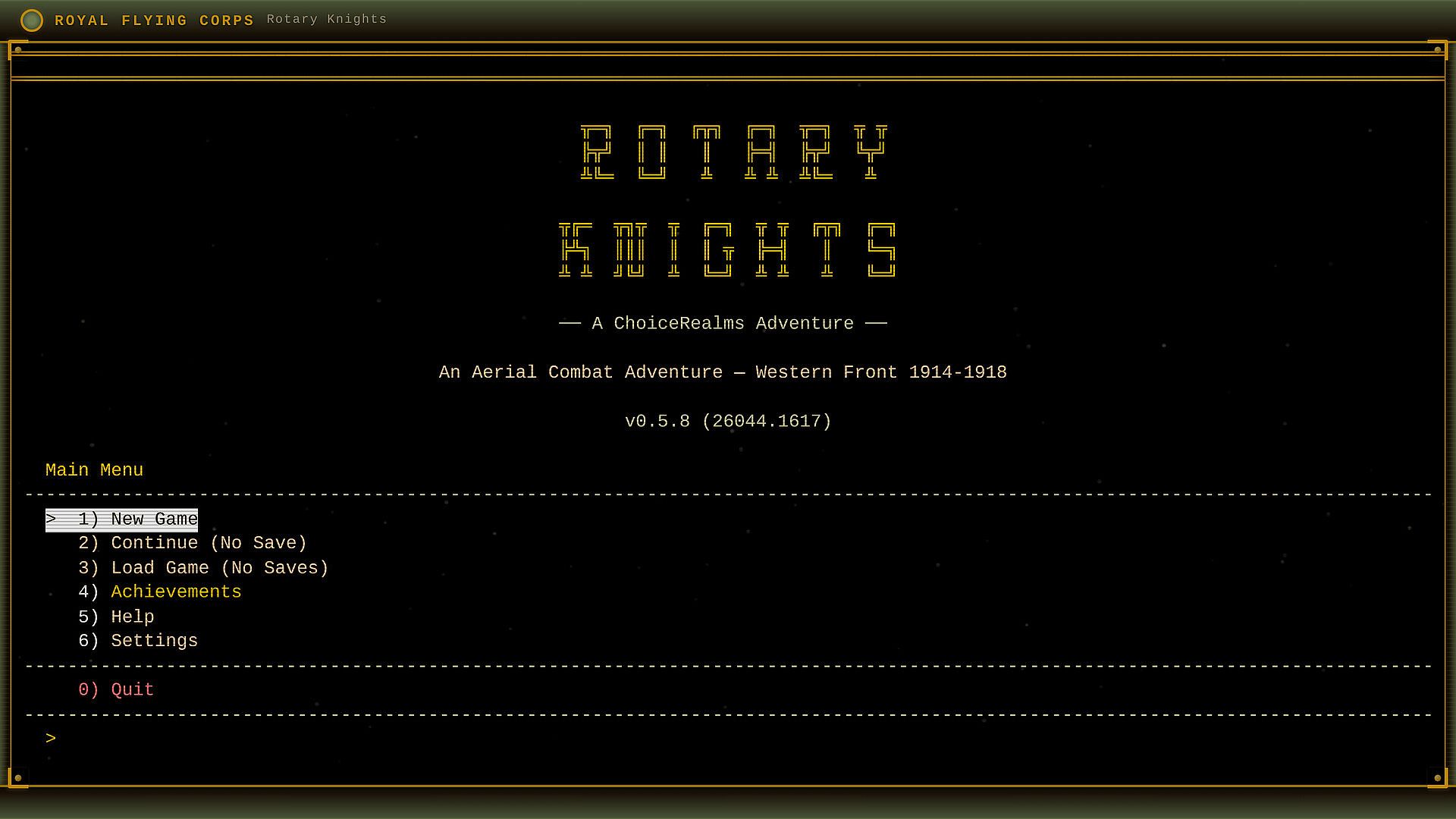The height and width of the screenshot is (819, 1456).
Task: Click the Rotary Knights subtitle in header
Action: click(x=326, y=19)
